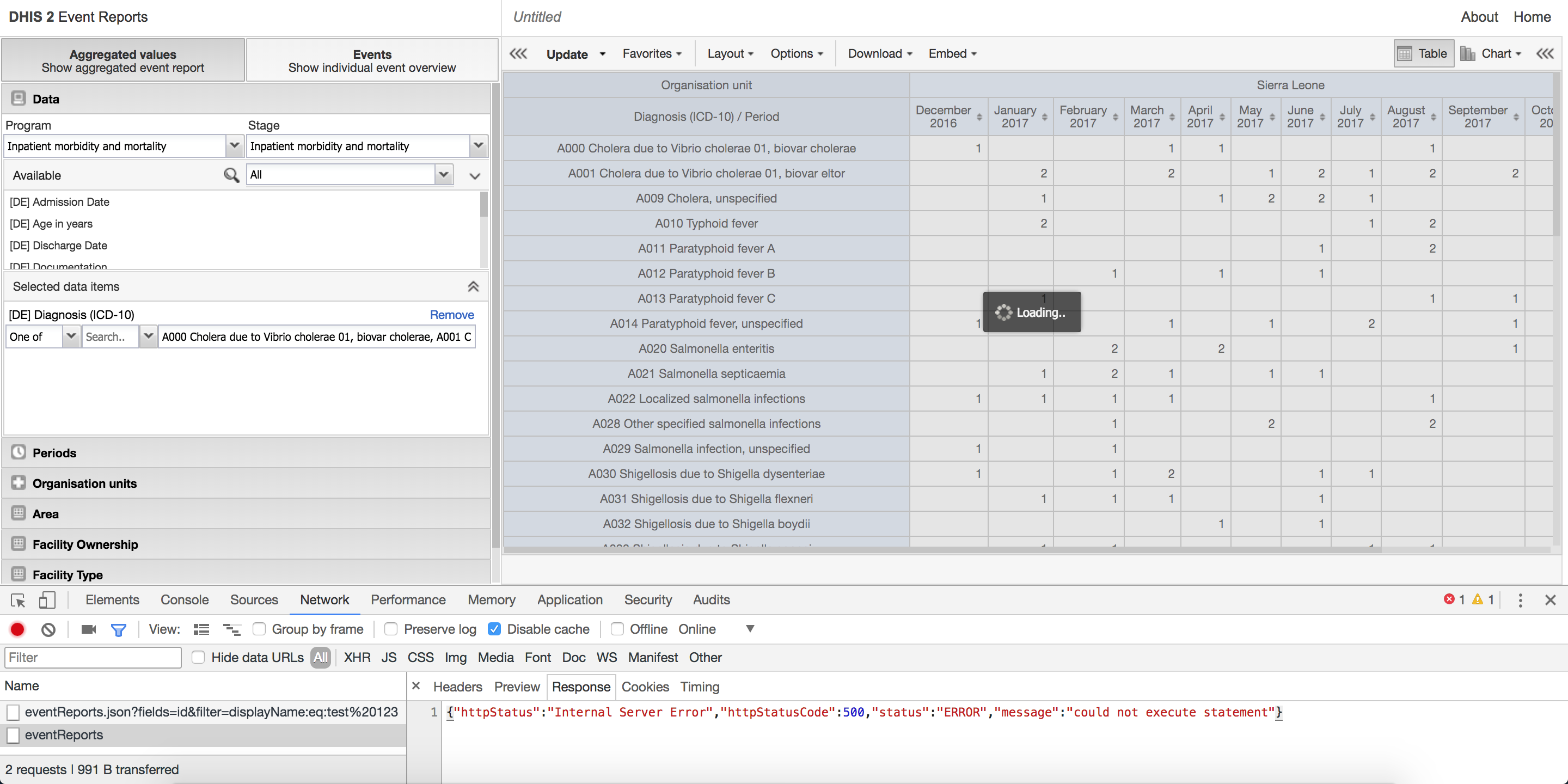1568x784 pixels.
Task: Switch to the Console tab in DevTools
Action: point(185,600)
